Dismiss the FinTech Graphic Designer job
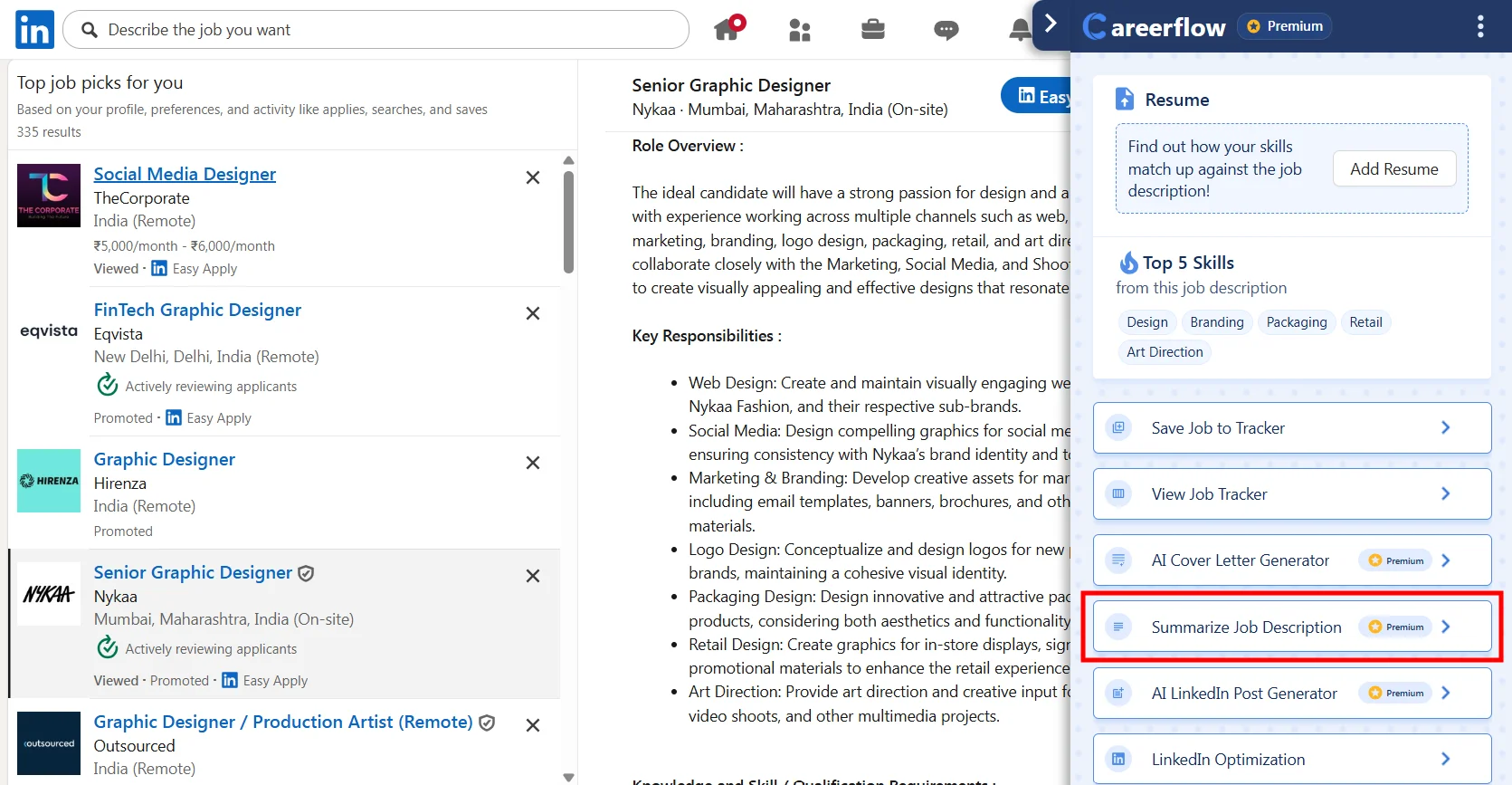 (x=533, y=313)
